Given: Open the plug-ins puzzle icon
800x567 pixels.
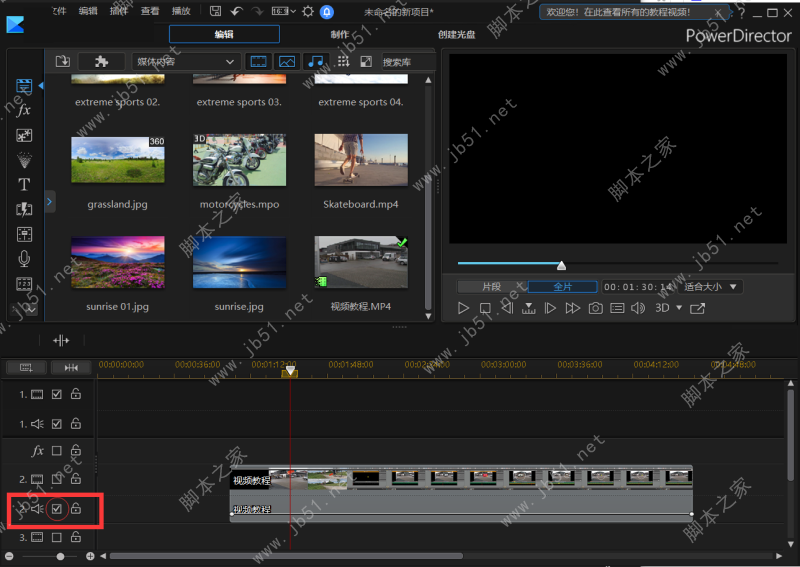Looking at the screenshot, I should click(102, 61).
